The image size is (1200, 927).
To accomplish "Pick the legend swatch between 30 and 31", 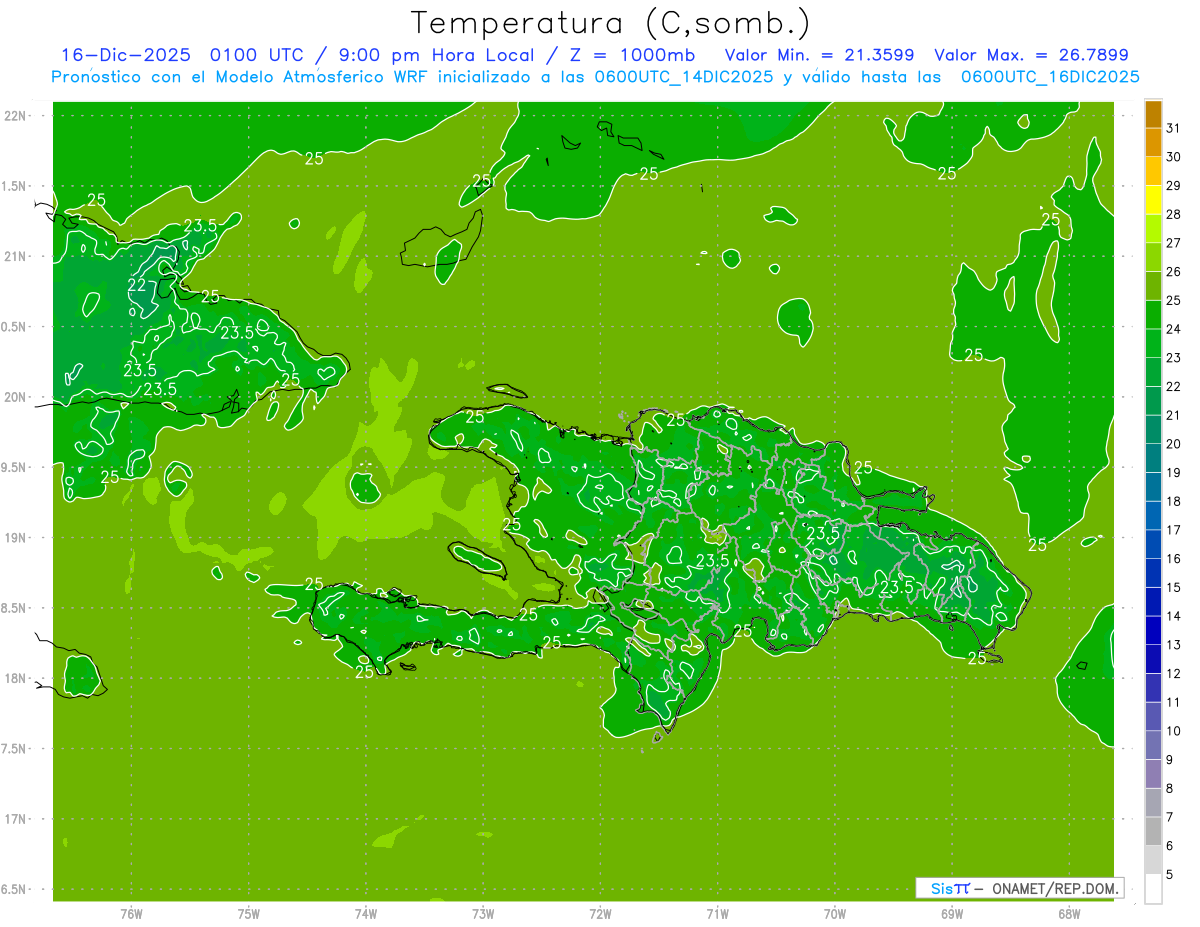I will click(x=1153, y=143).
